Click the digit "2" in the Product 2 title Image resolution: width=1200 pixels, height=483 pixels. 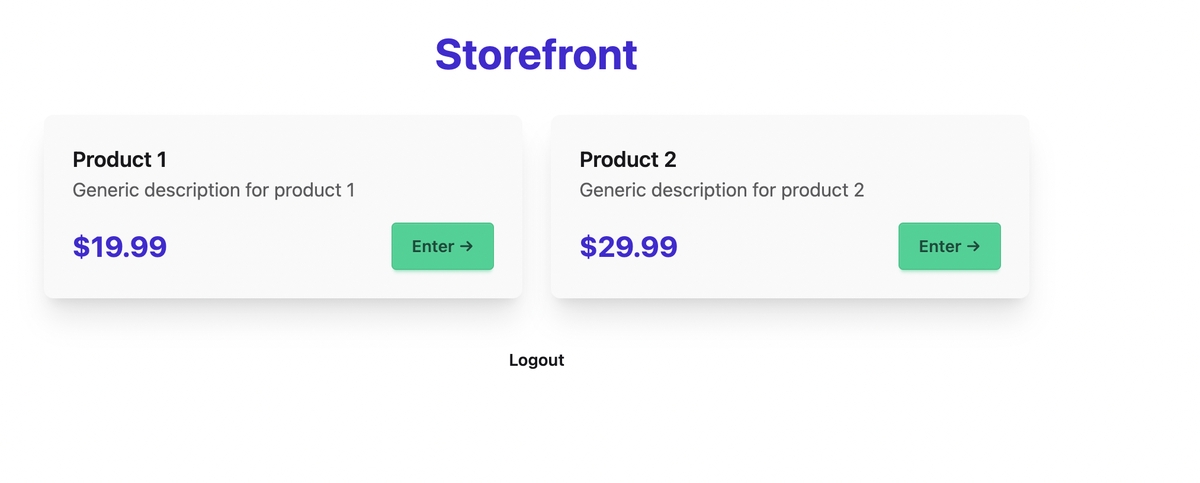pyautogui.click(x=670, y=159)
